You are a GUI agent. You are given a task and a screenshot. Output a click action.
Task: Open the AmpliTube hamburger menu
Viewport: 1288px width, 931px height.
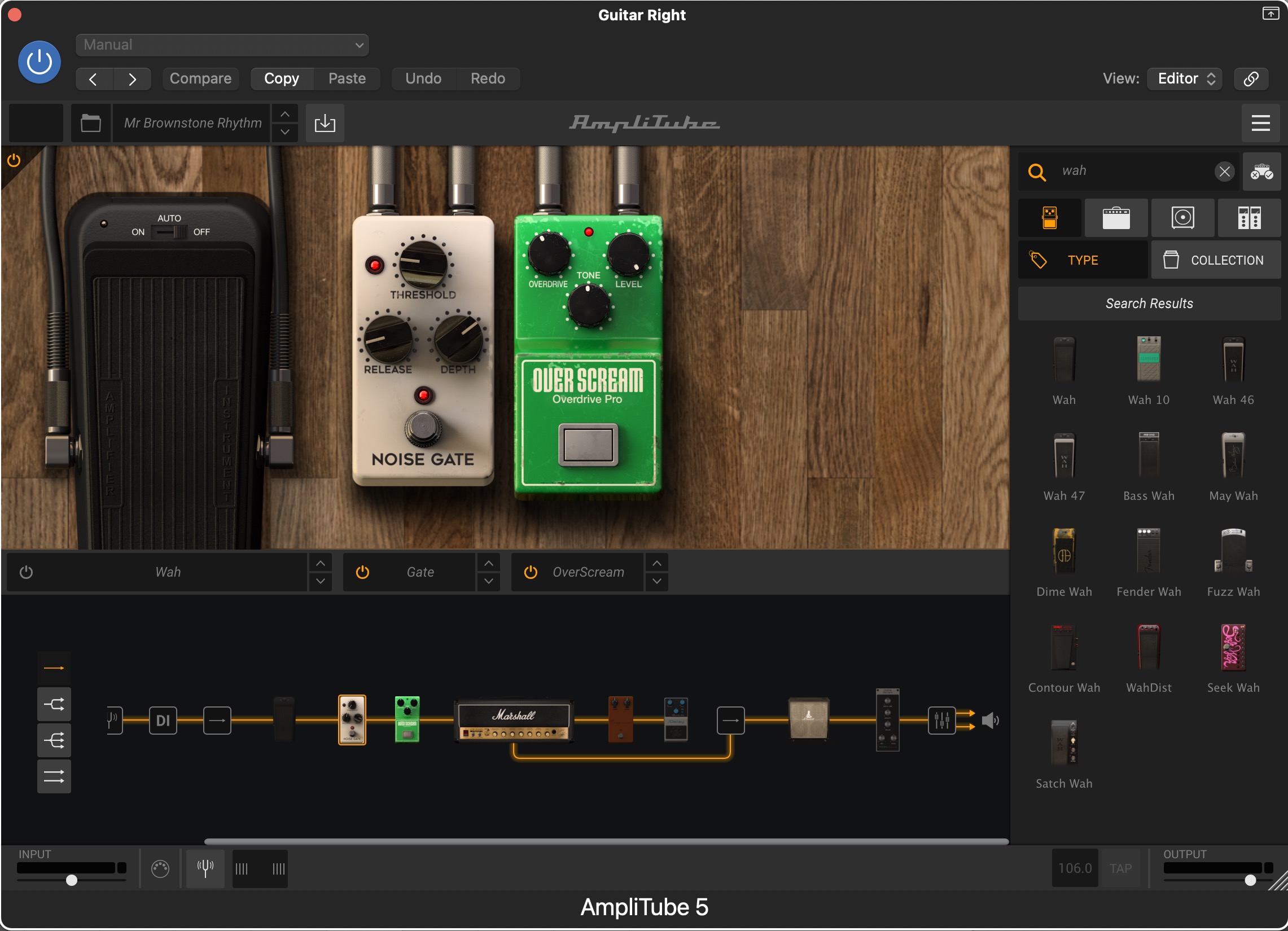[1260, 122]
